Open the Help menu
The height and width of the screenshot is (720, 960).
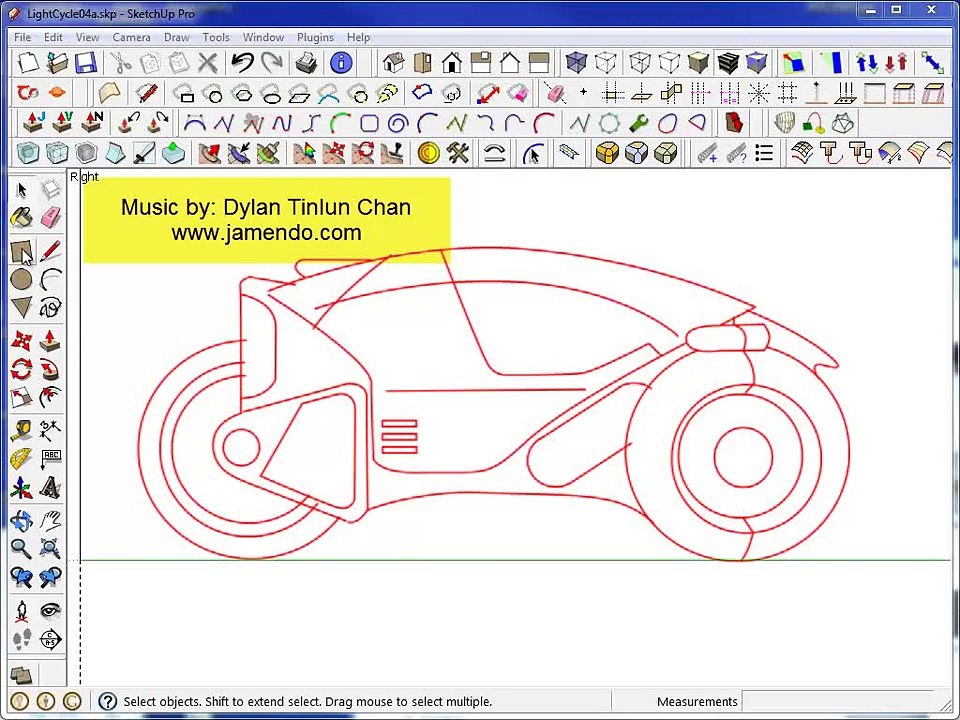click(x=358, y=37)
